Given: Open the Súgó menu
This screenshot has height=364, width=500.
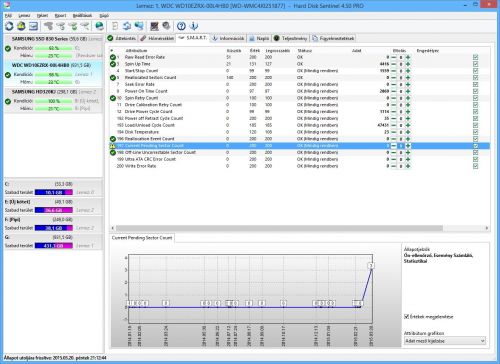Looking at the screenshot, I should coord(104,15).
